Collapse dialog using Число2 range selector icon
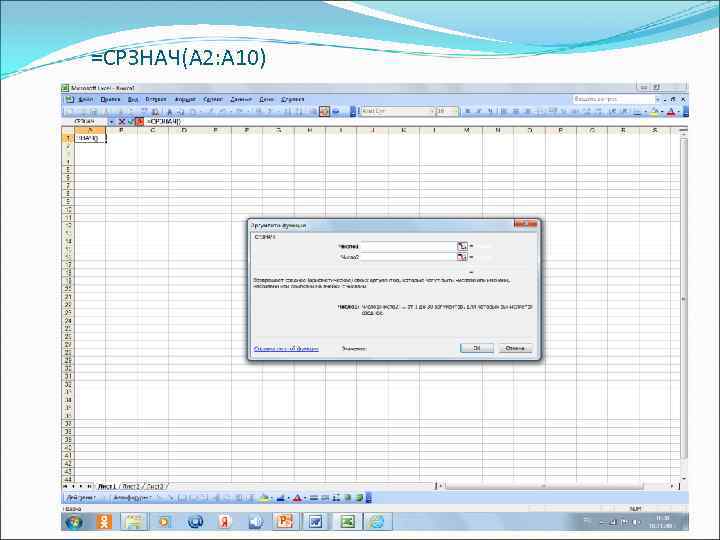This screenshot has width=720, height=540. point(461,257)
